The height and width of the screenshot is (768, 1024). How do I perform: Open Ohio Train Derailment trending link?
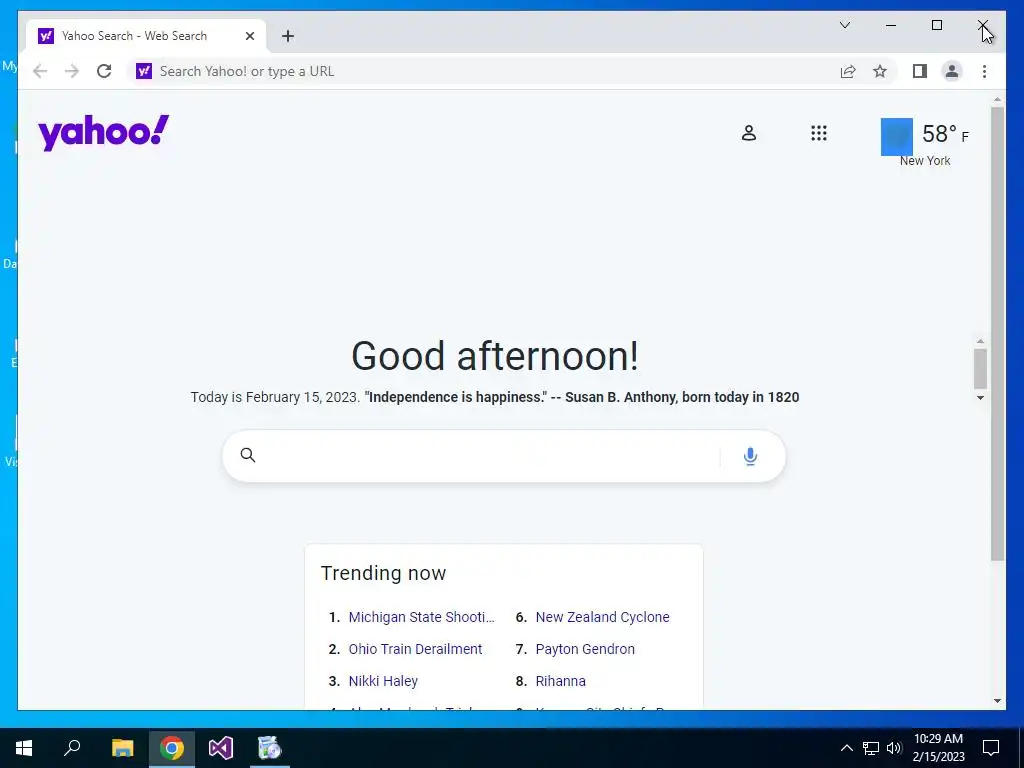(415, 649)
